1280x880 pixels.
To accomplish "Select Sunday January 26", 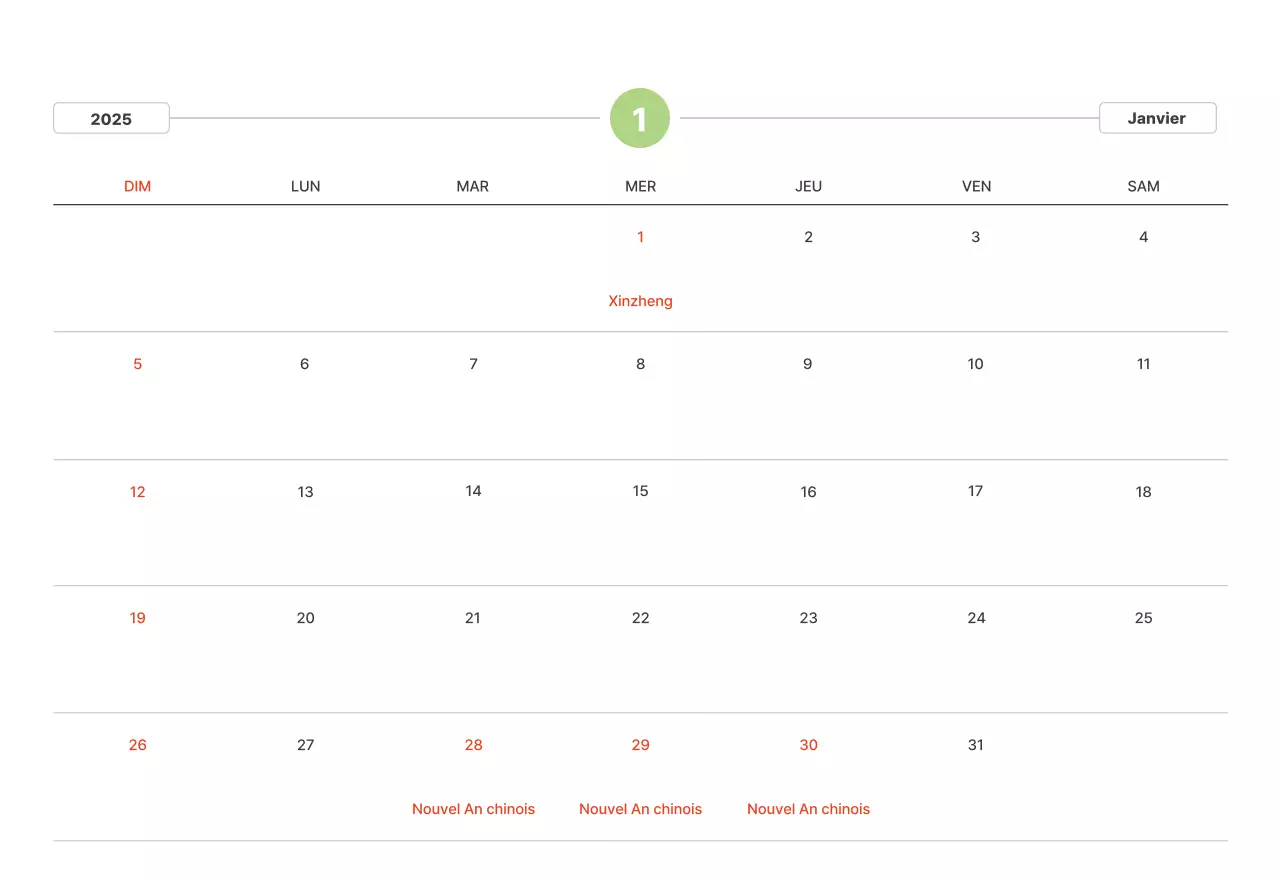I will (137, 745).
